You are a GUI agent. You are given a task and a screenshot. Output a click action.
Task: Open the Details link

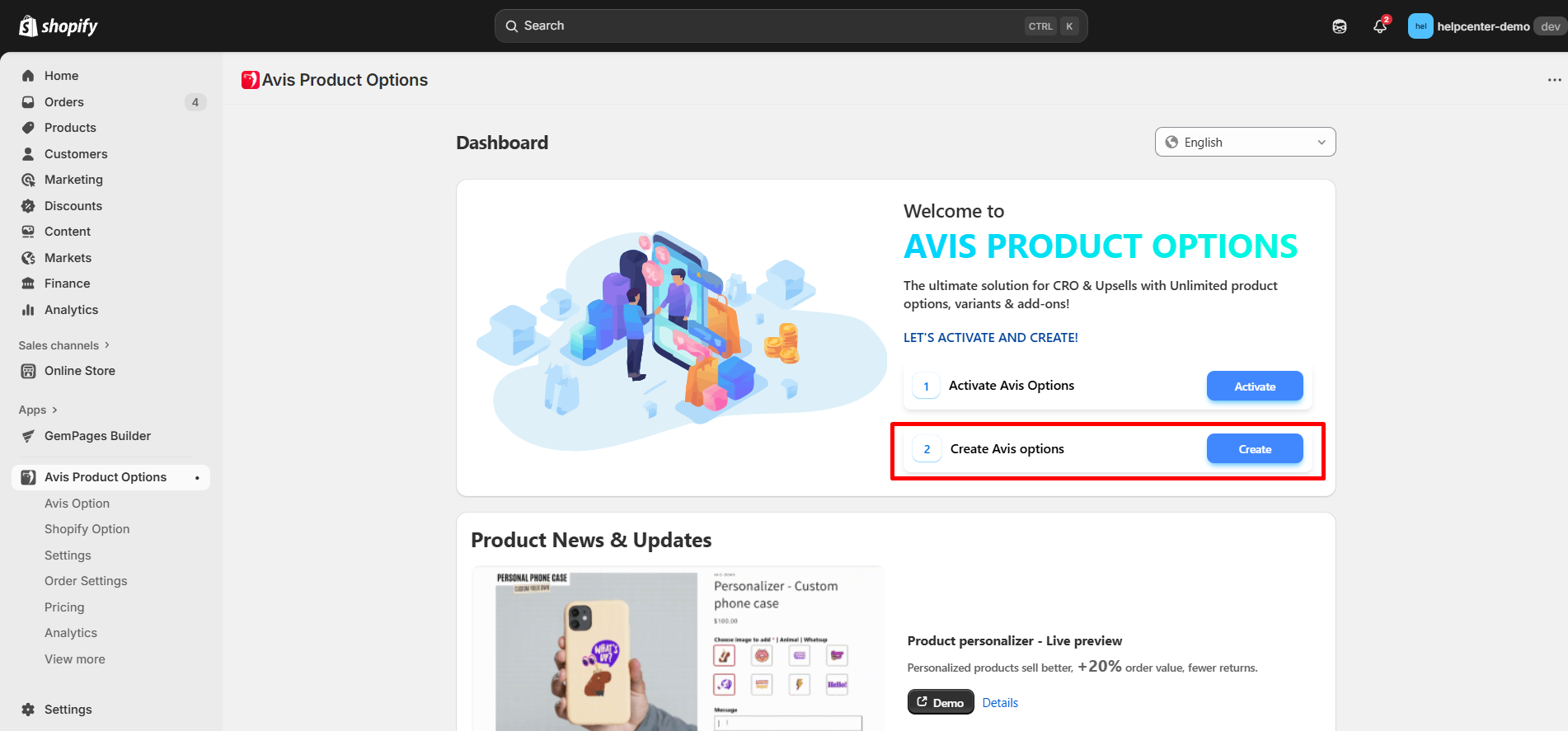tap(1000, 703)
